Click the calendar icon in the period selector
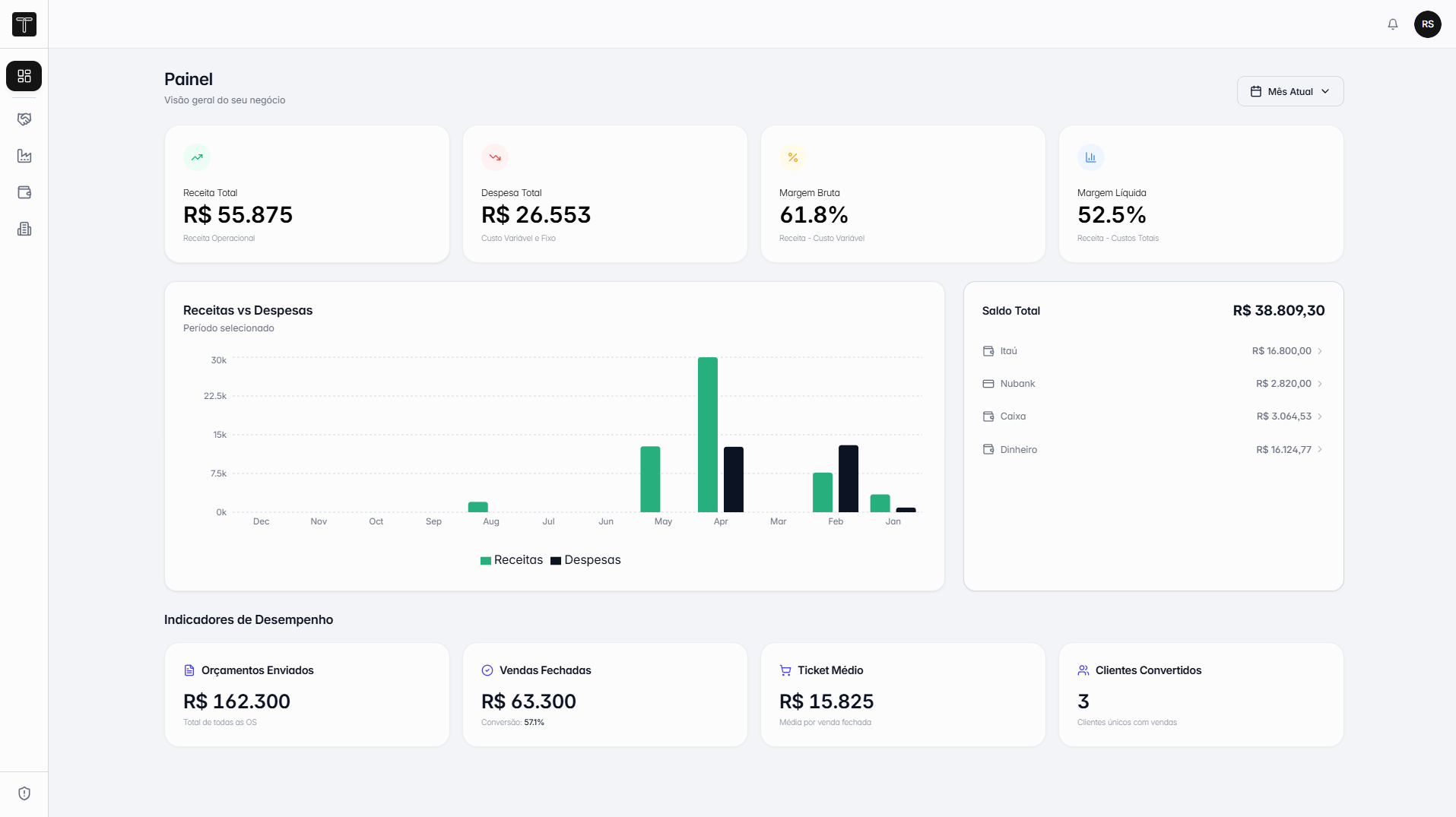 [1256, 91]
